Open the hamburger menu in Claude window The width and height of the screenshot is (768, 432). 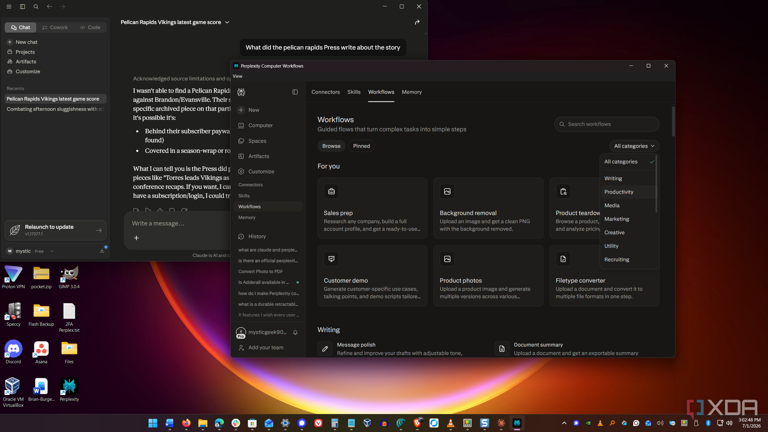9,7
